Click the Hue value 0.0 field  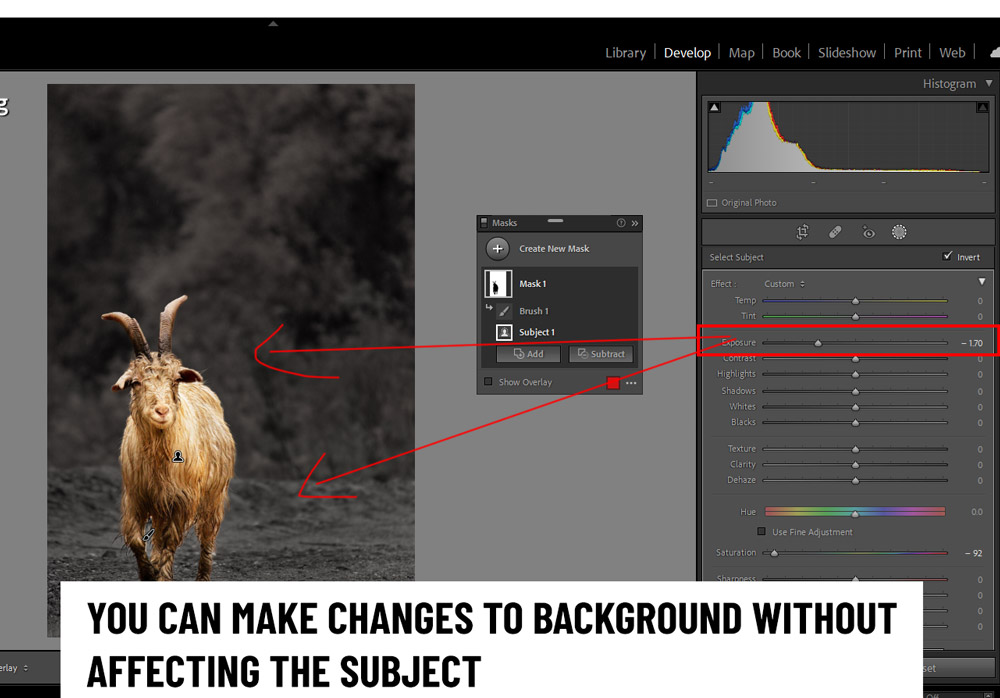tap(977, 512)
